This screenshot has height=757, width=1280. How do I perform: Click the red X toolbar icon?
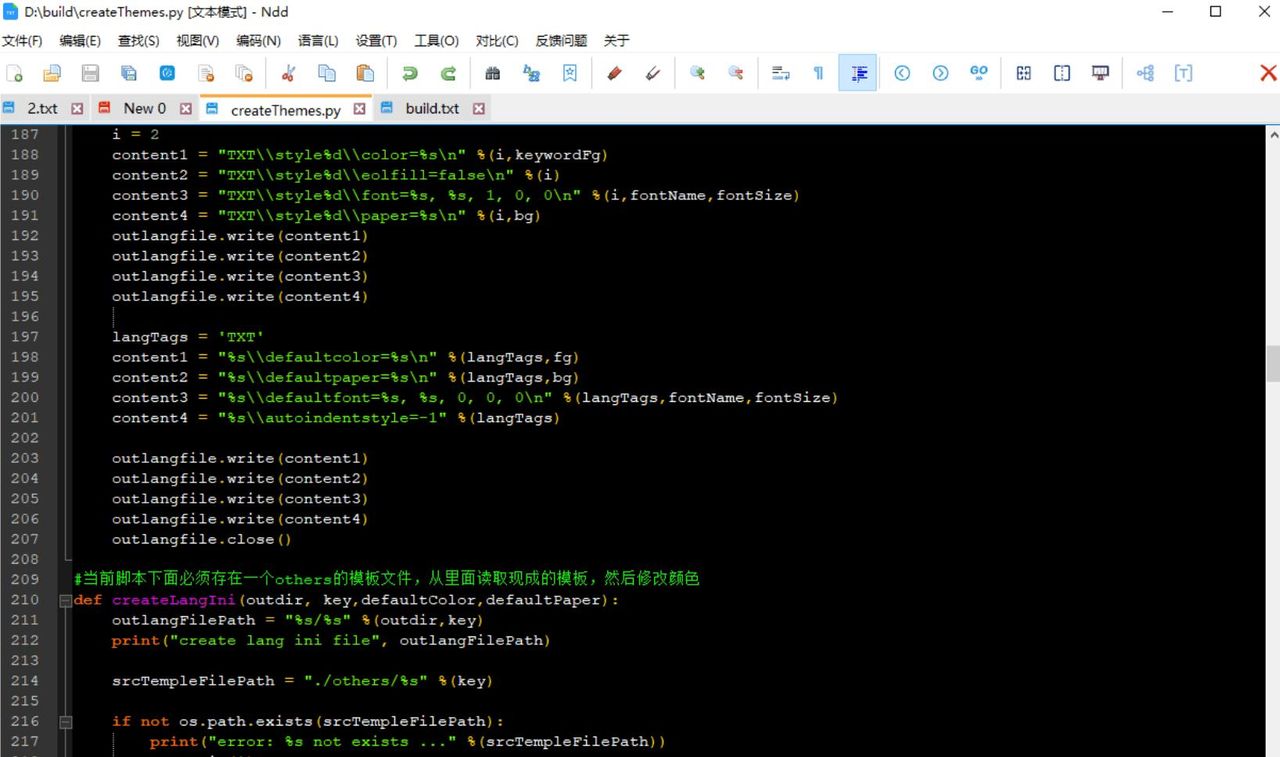click(x=1268, y=73)
